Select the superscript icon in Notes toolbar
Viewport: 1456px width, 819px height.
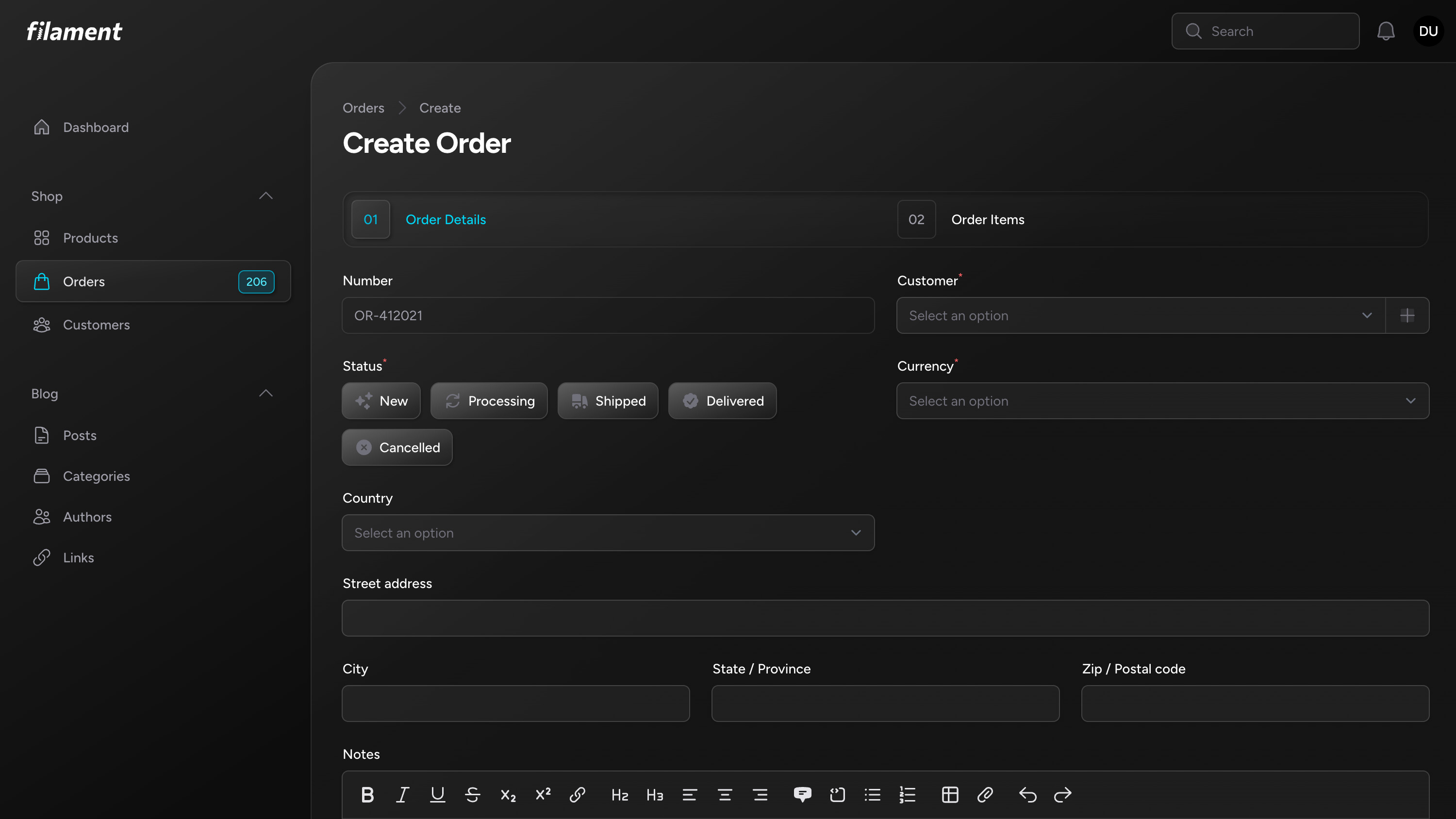coord(543,794)
